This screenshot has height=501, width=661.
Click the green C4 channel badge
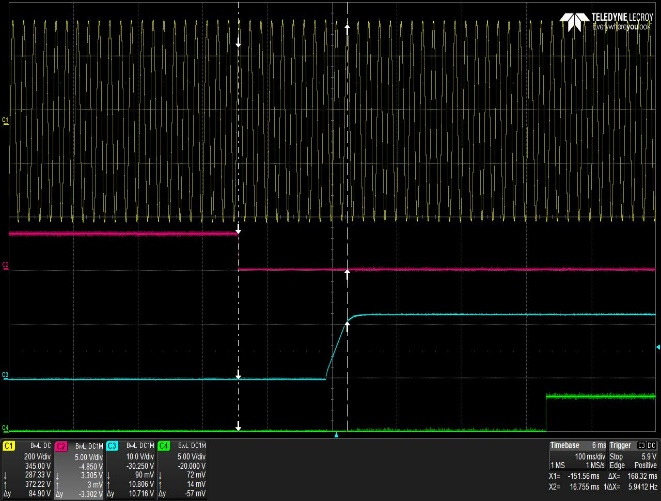click(x=163, y=444)
